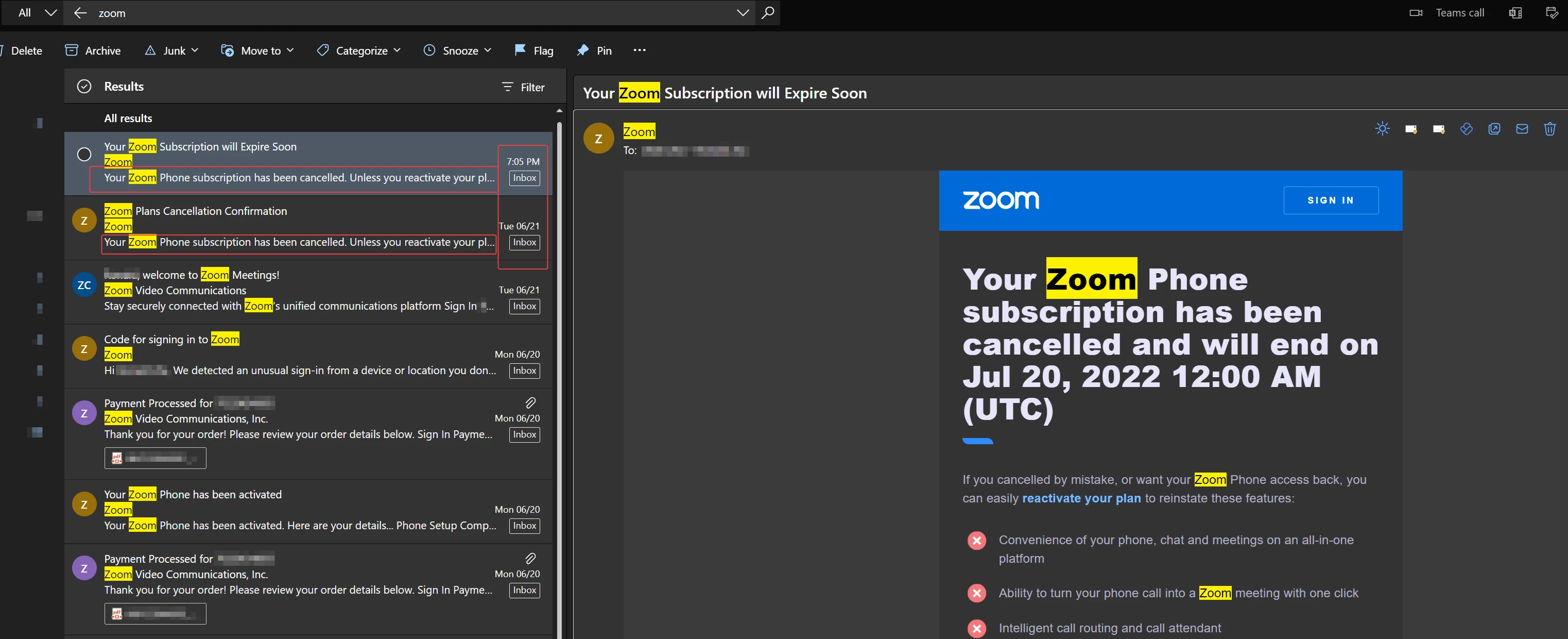Image resolution: width=1568 pixels, height=639 pixels.
Task: Toggle light mode with the sun icon
Action: (x=1382, y=128)
